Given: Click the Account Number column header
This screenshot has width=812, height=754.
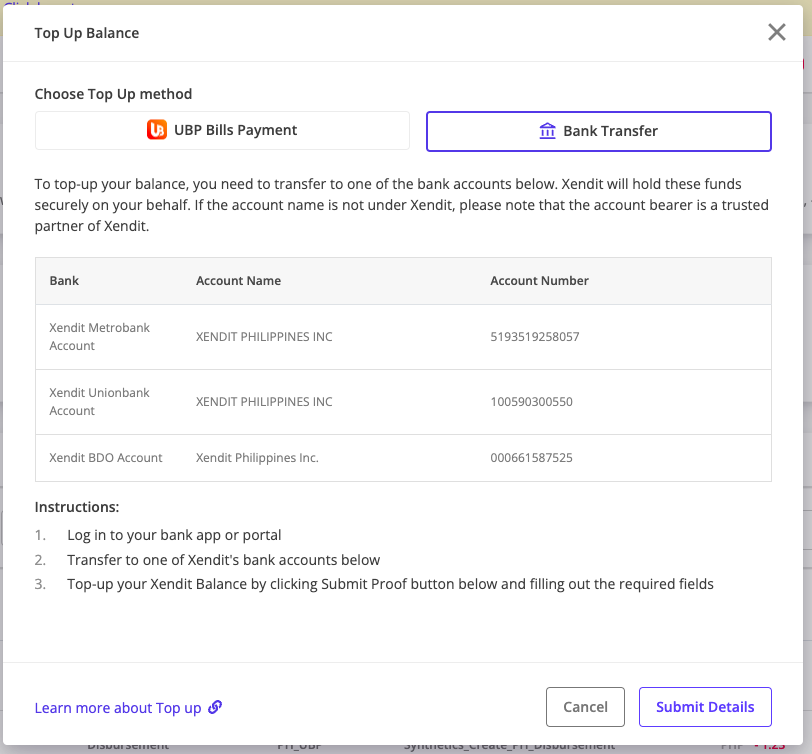Looking at the screenshot, I should (x=540, y=281).
